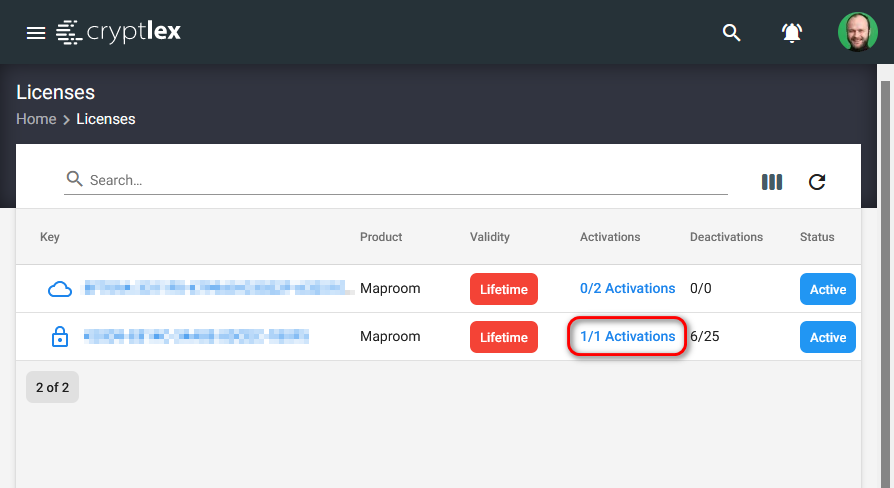Click the Licenses page title
Screen dimensions: 894x488
(x=55, y=92)
